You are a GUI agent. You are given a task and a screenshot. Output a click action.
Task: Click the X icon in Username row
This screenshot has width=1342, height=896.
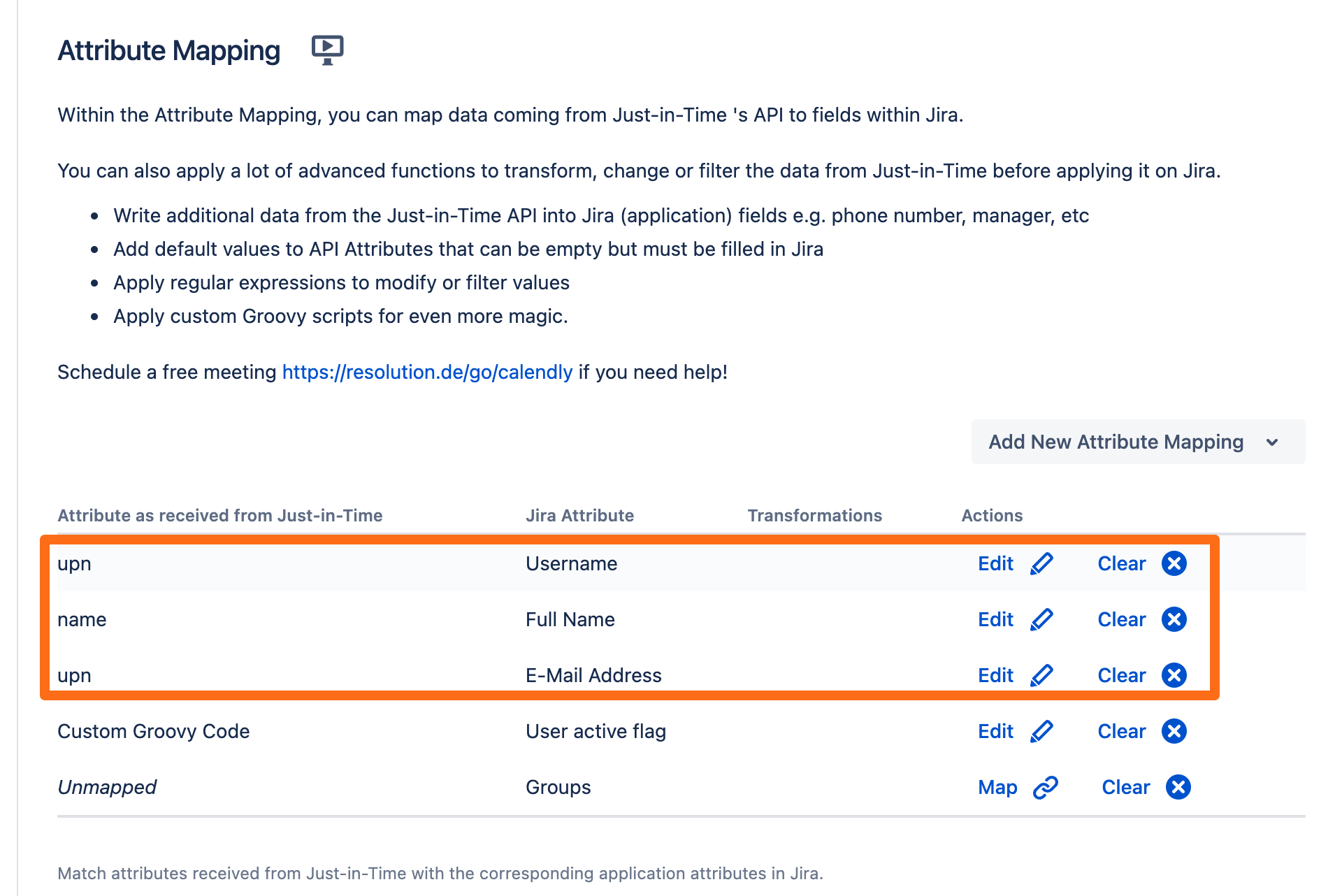pos(1174,563)
